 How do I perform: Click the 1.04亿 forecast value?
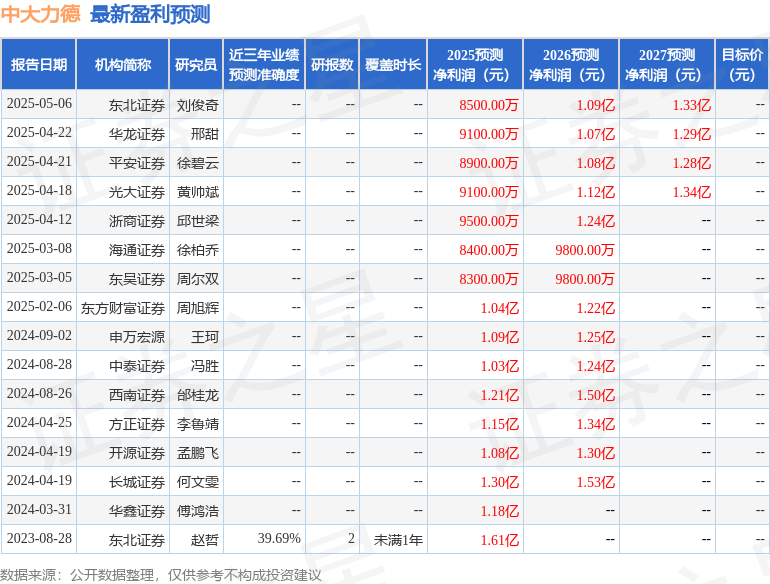click(499, 308)
